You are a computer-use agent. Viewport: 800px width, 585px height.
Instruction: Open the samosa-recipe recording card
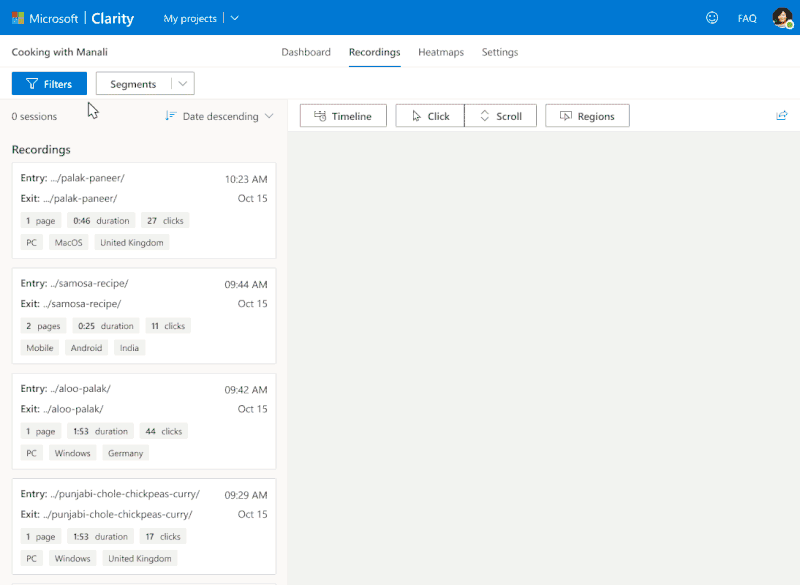[x=144, y=316]
